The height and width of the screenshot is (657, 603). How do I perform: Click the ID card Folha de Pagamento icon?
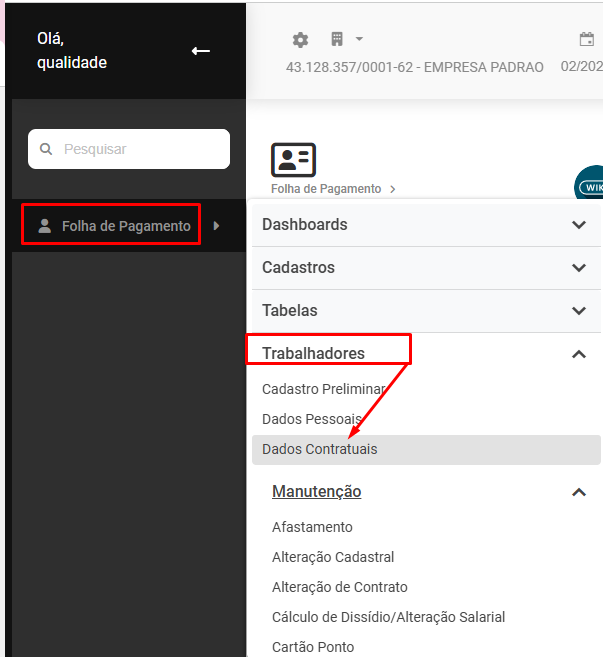click(293, 160)
